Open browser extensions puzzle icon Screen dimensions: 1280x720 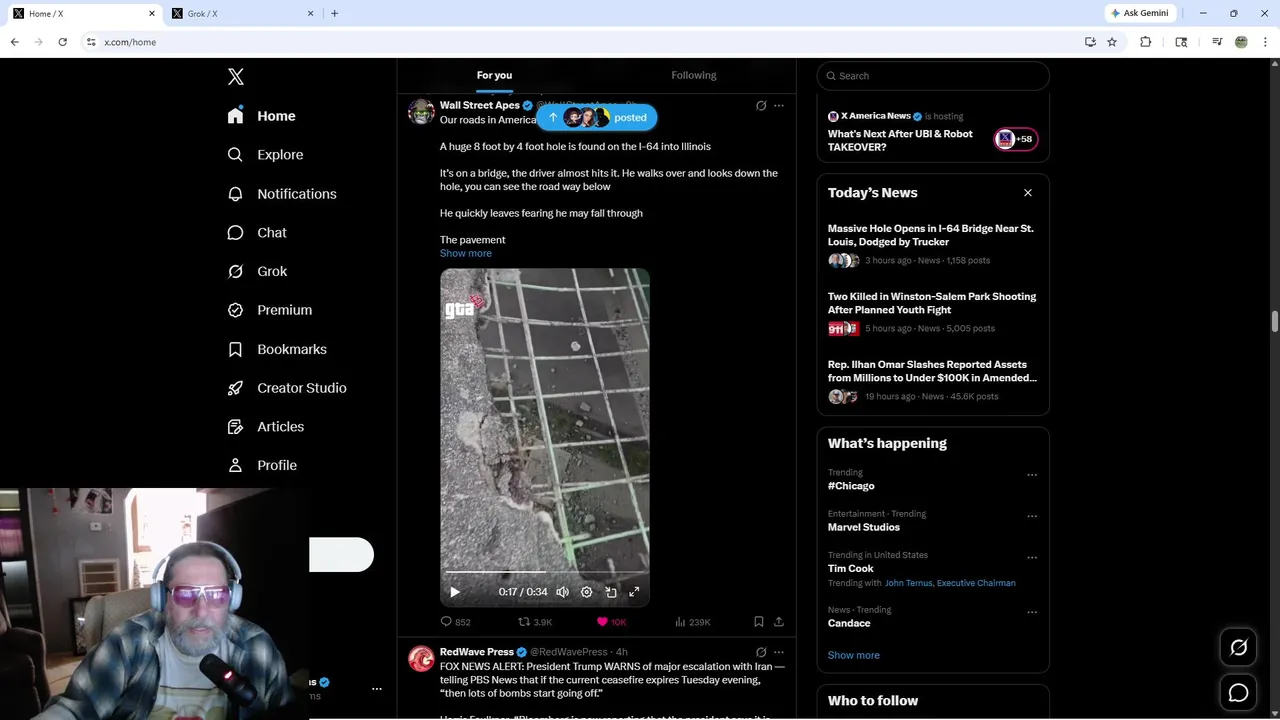[x=1146, y=42]
